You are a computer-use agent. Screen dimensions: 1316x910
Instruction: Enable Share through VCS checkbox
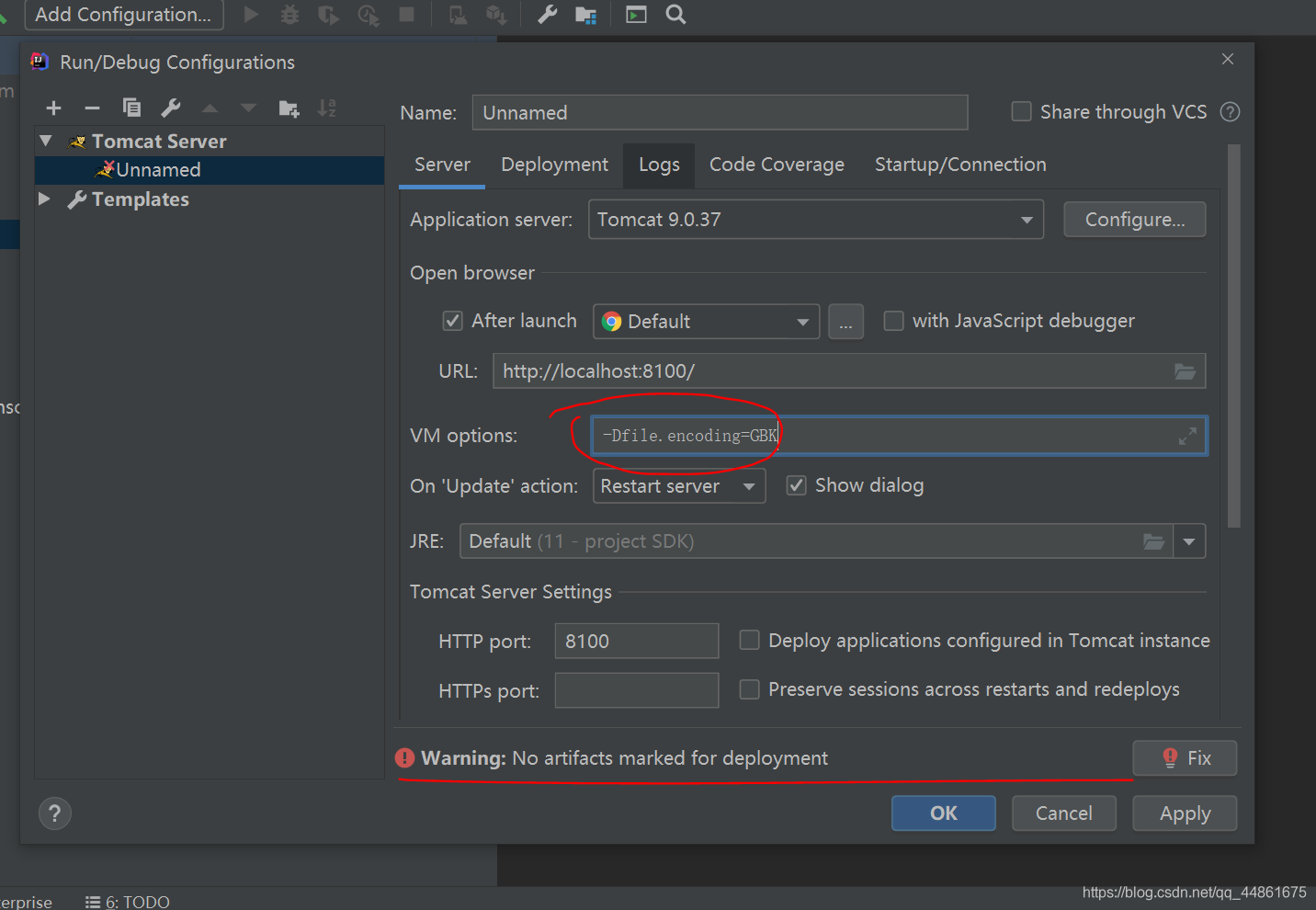click(1021, 112)
